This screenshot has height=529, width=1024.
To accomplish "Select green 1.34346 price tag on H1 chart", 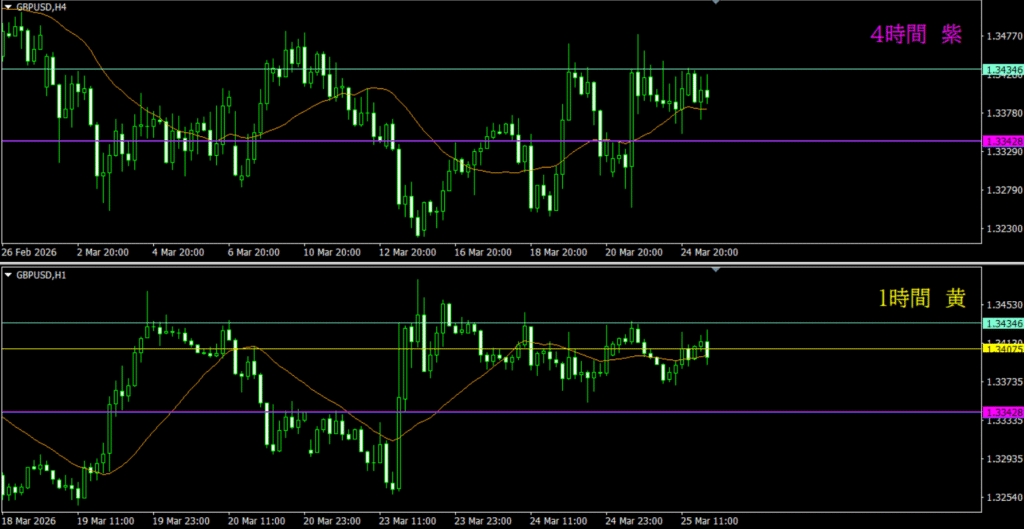I will (1003, 323).
